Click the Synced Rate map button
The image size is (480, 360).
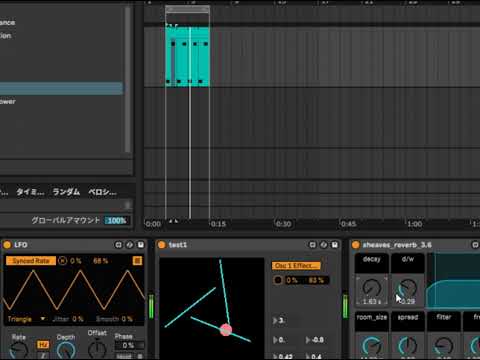pyautogui.click(x=31, y=261)
